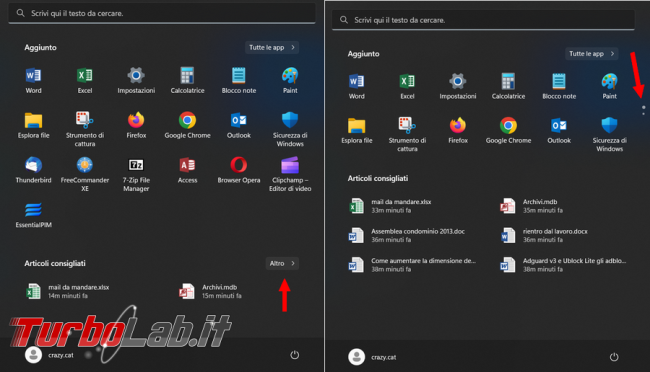Viewport: 650px width, 372px height.
Task: Open crazy.cat user account in left menu
Action: (49, 355)
